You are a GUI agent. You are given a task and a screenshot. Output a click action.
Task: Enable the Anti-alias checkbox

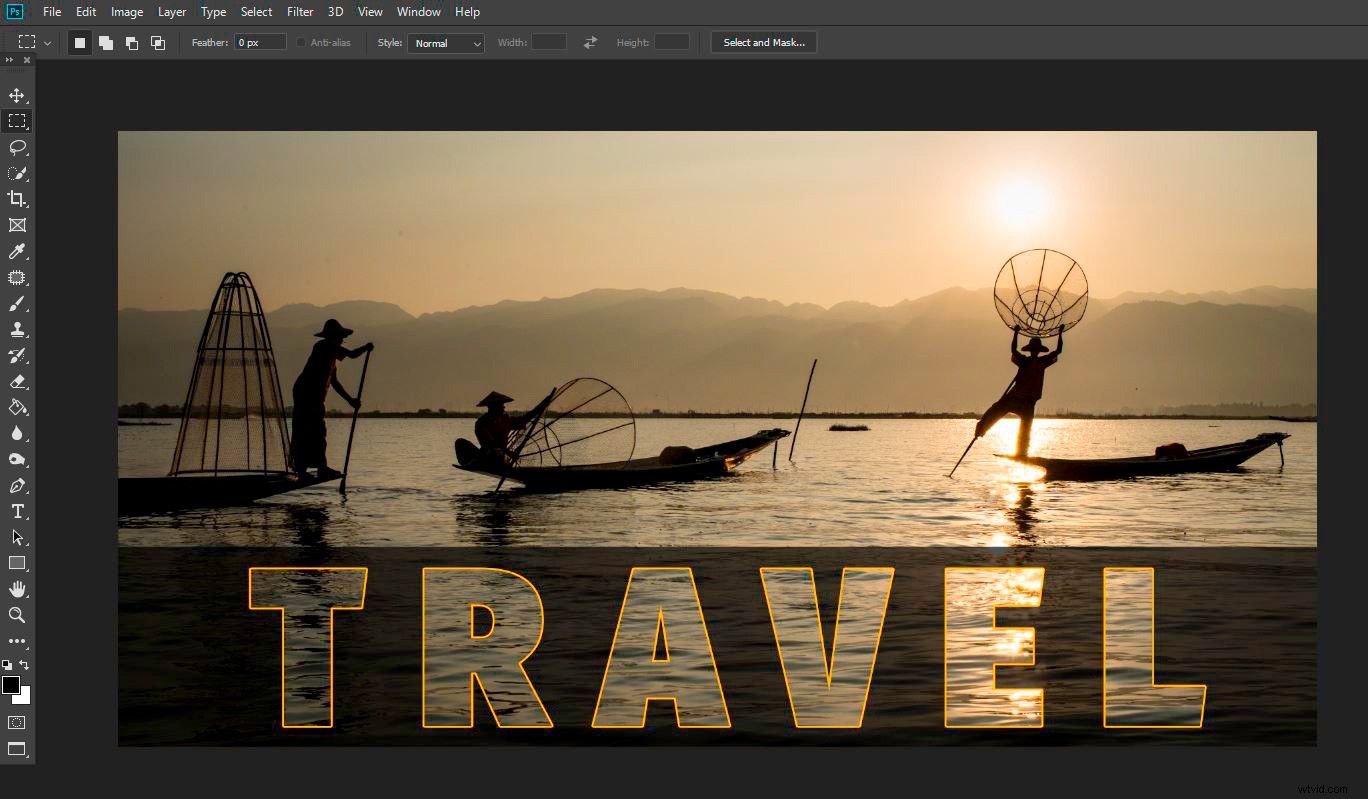(x=300, y=42)
